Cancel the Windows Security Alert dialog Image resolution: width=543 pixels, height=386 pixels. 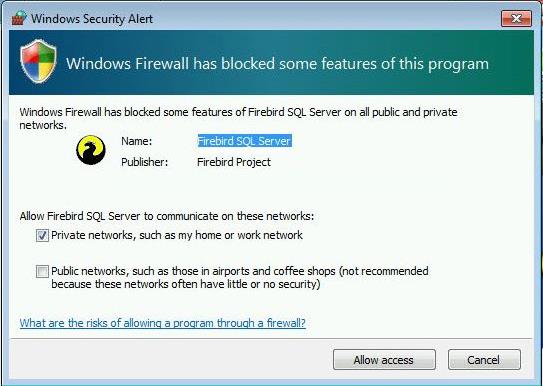484,360
